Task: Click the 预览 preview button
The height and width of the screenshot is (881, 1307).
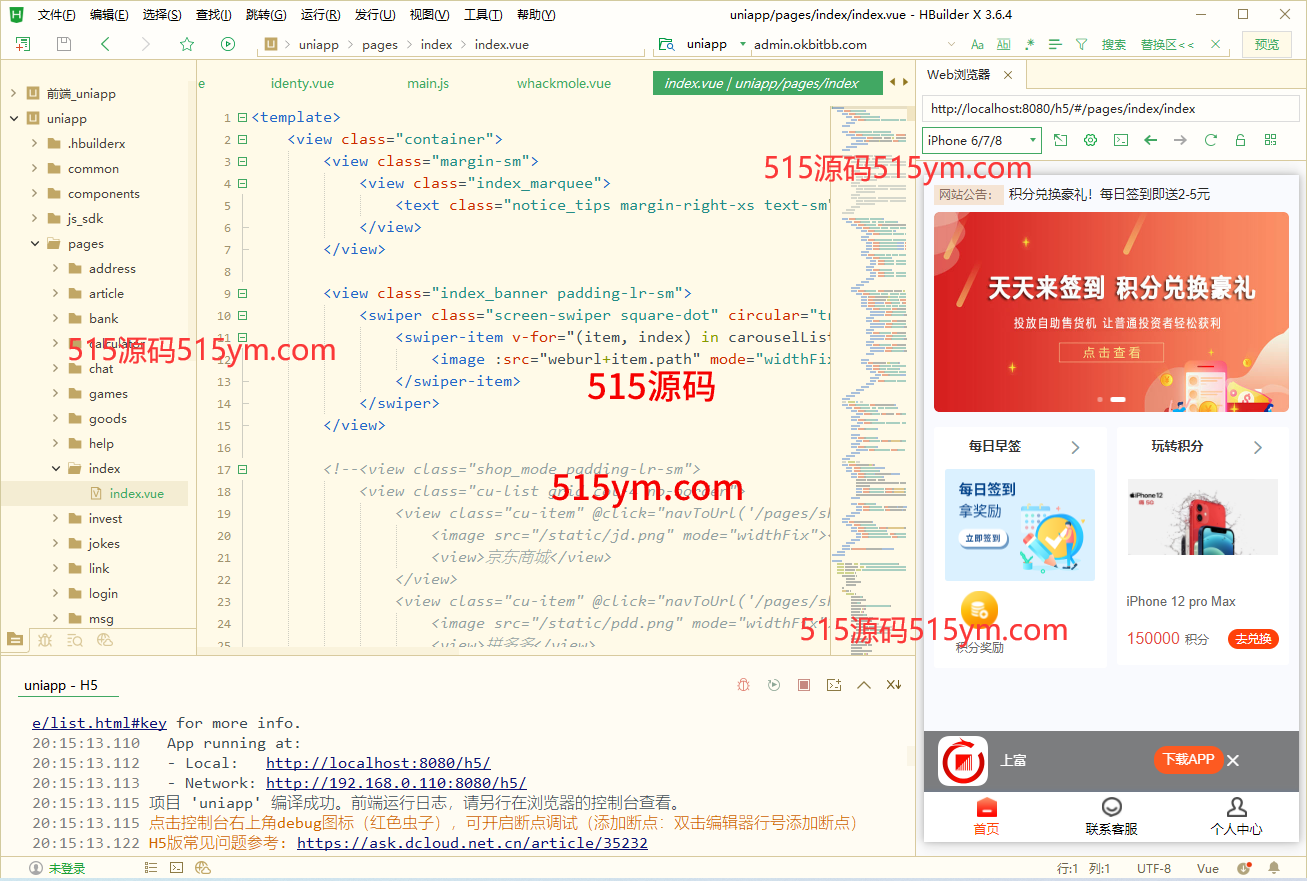Action: pos(1266,44)
